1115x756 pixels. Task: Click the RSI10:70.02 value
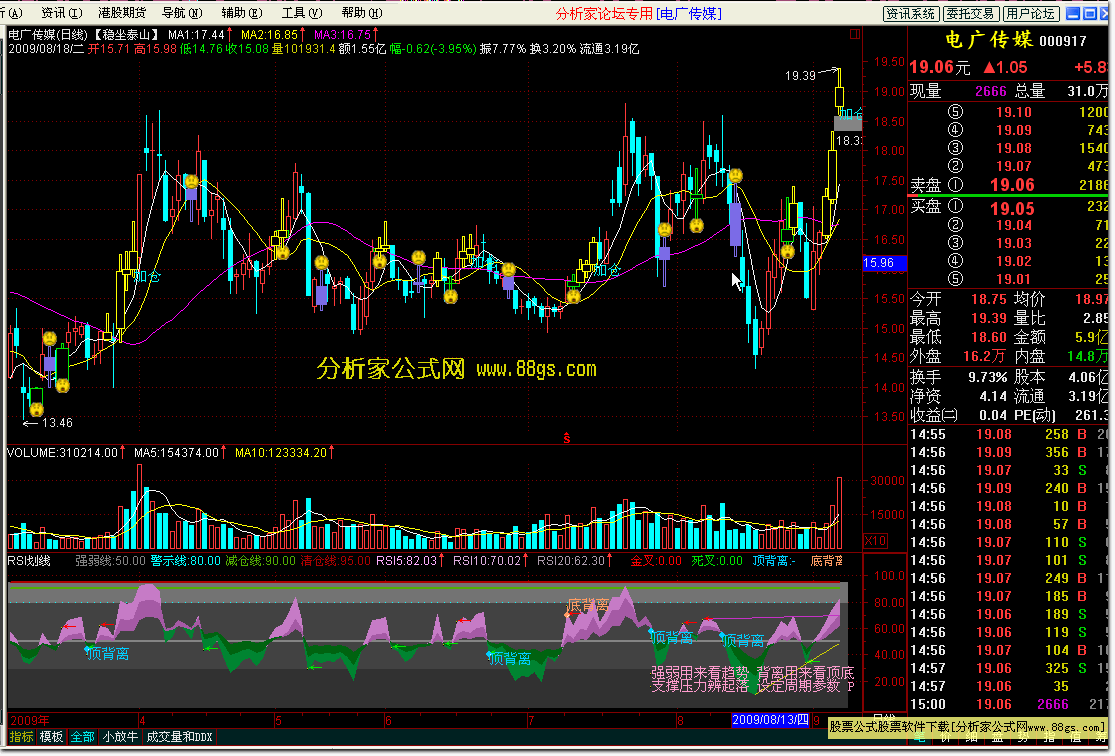pyautogui.click(x=487, y=561)
